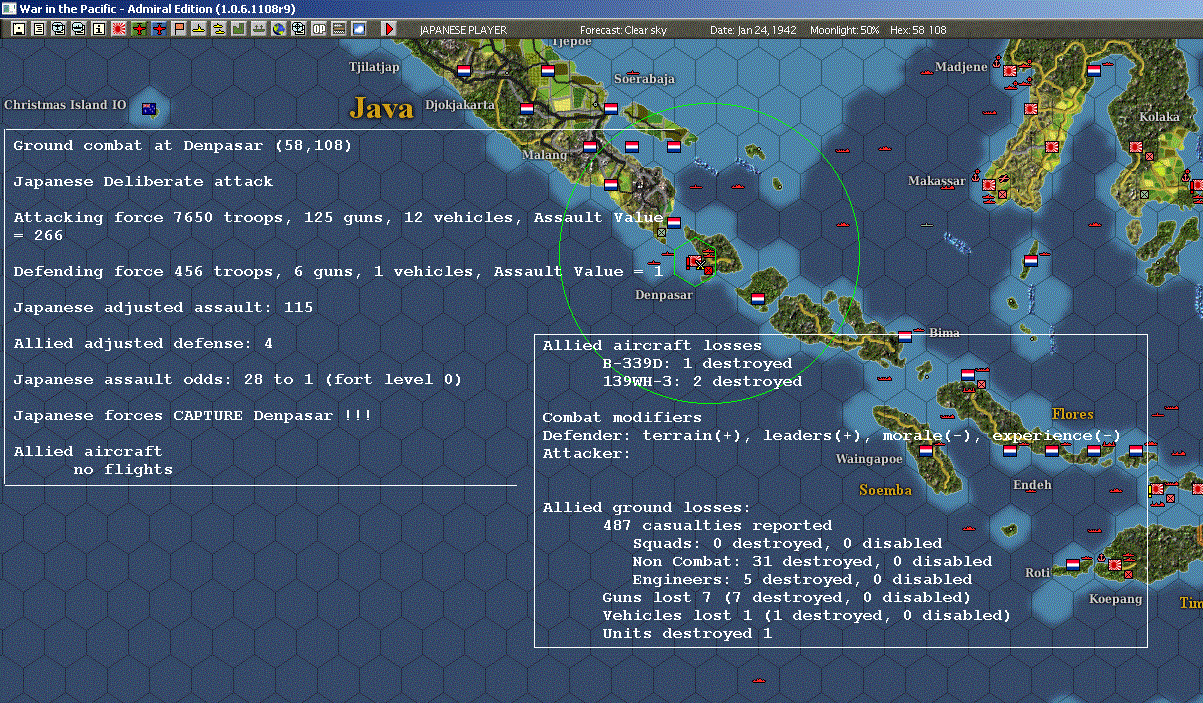
Task: Select Dutch flag at Endeh
Action: coord(1010,451)
